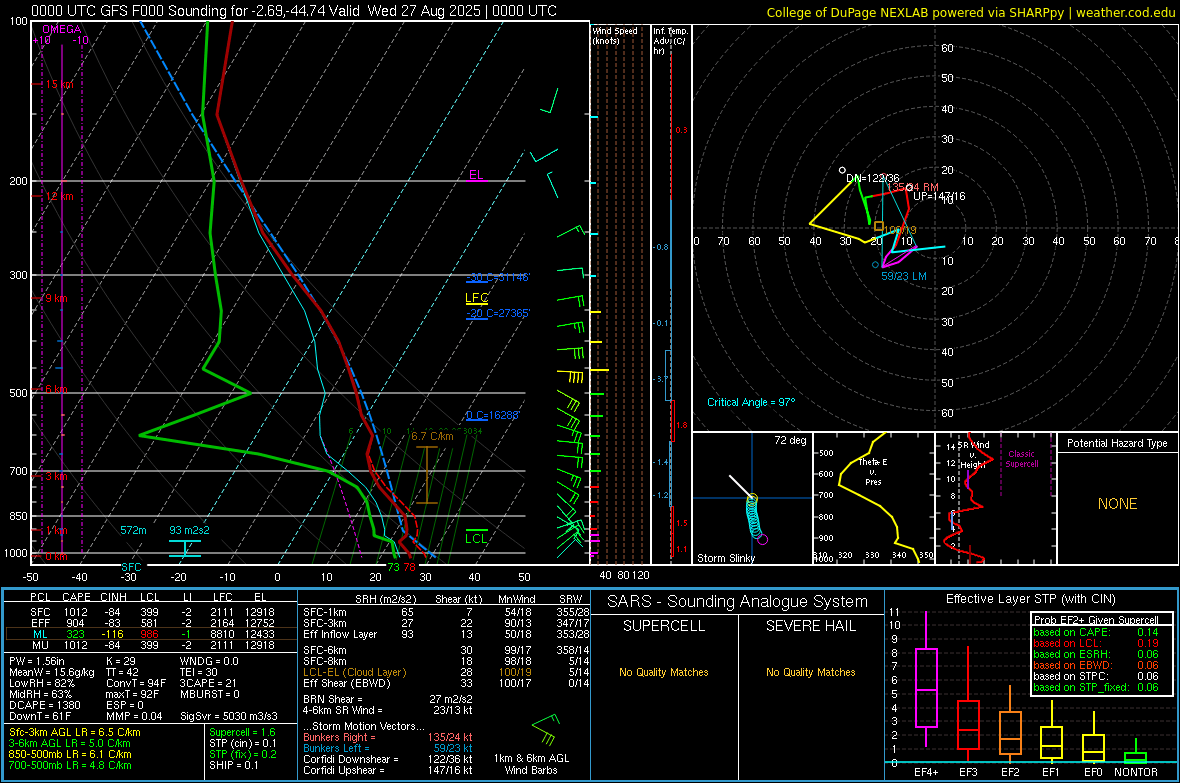Click "No Quality Matches" under SEVERE HAIL
This screenshot has width=1180, height=783.
coord(810,672)
